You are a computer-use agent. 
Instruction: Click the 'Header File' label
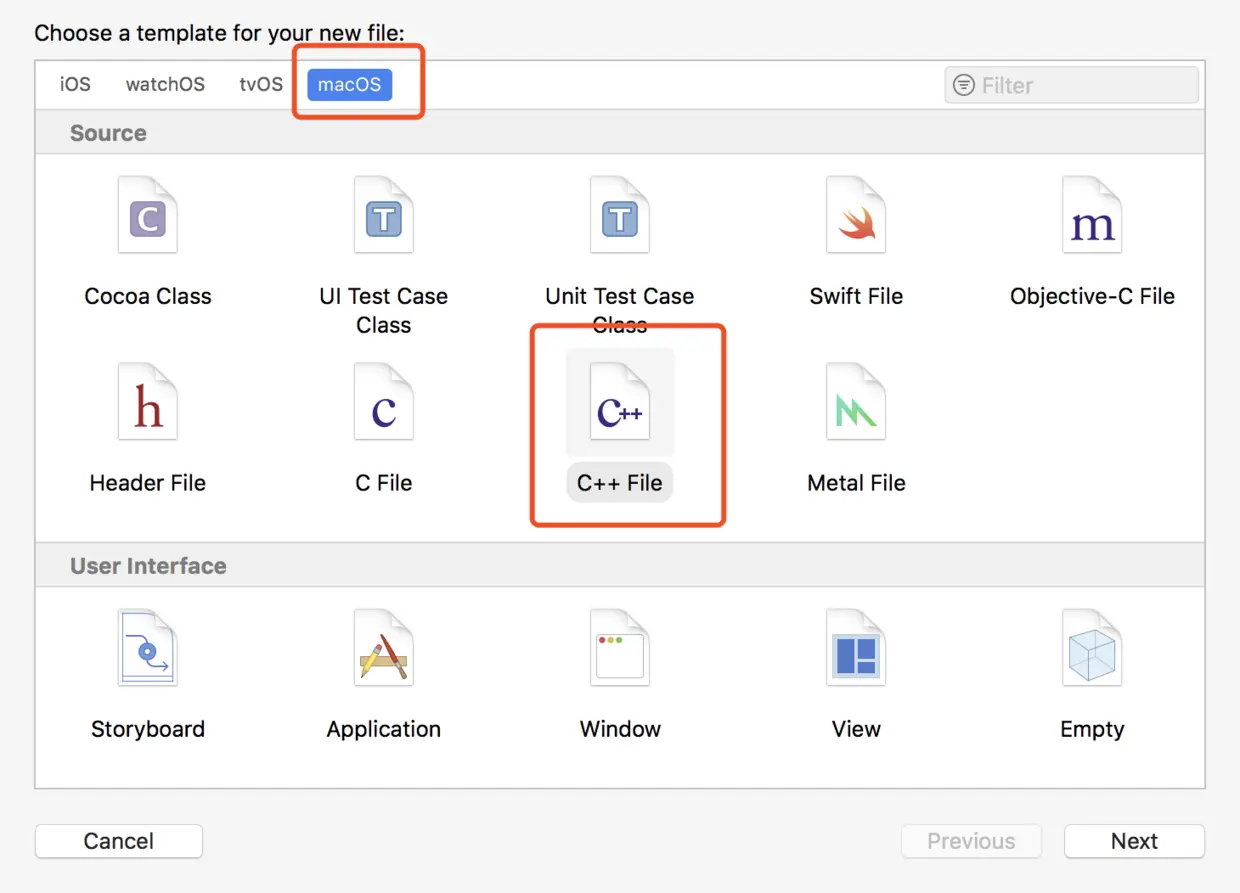pos(148,483)
